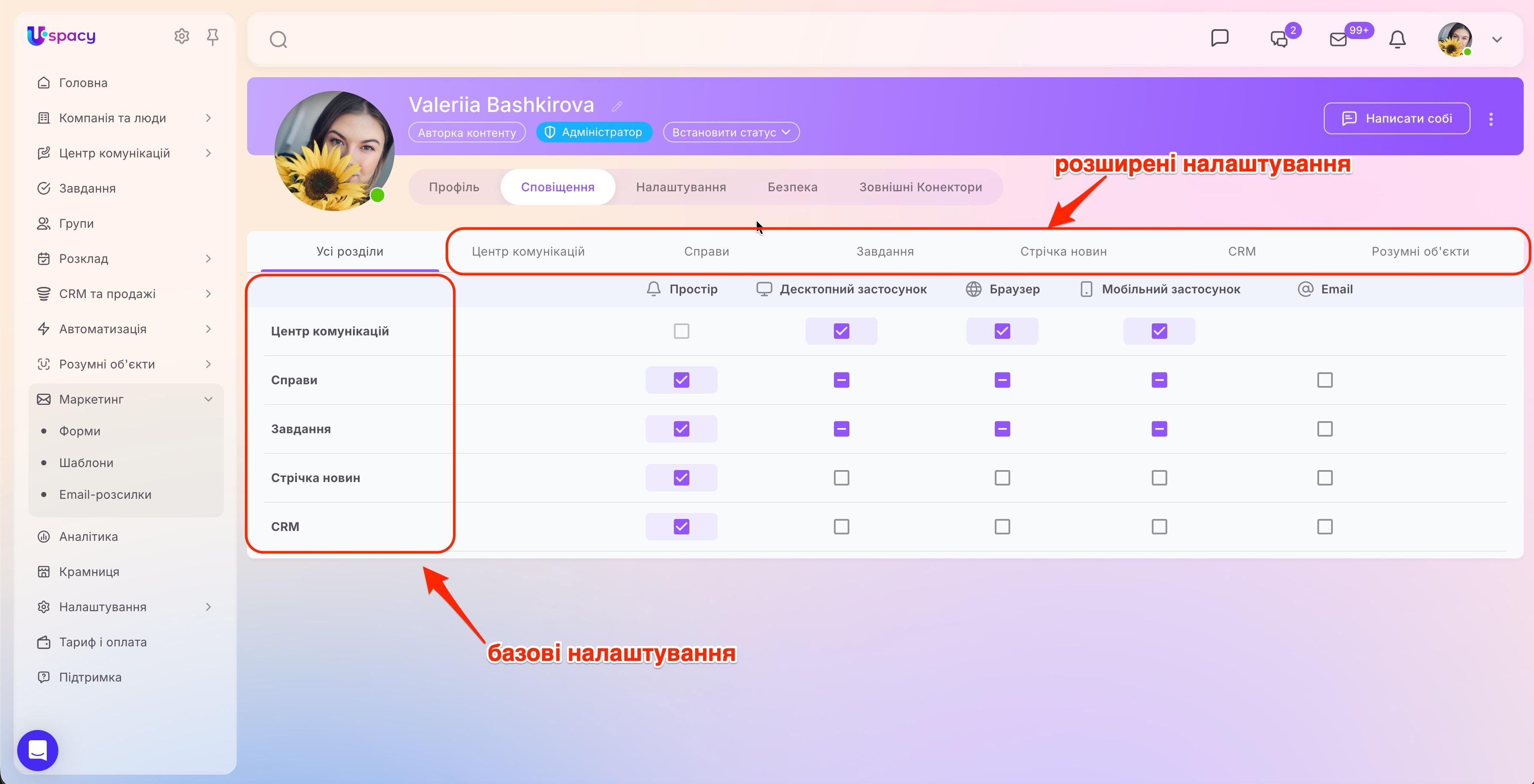The width and height of the screenshot is (1534, 784).
Task: Click Написати собі button
Action: pos(1397,118)
